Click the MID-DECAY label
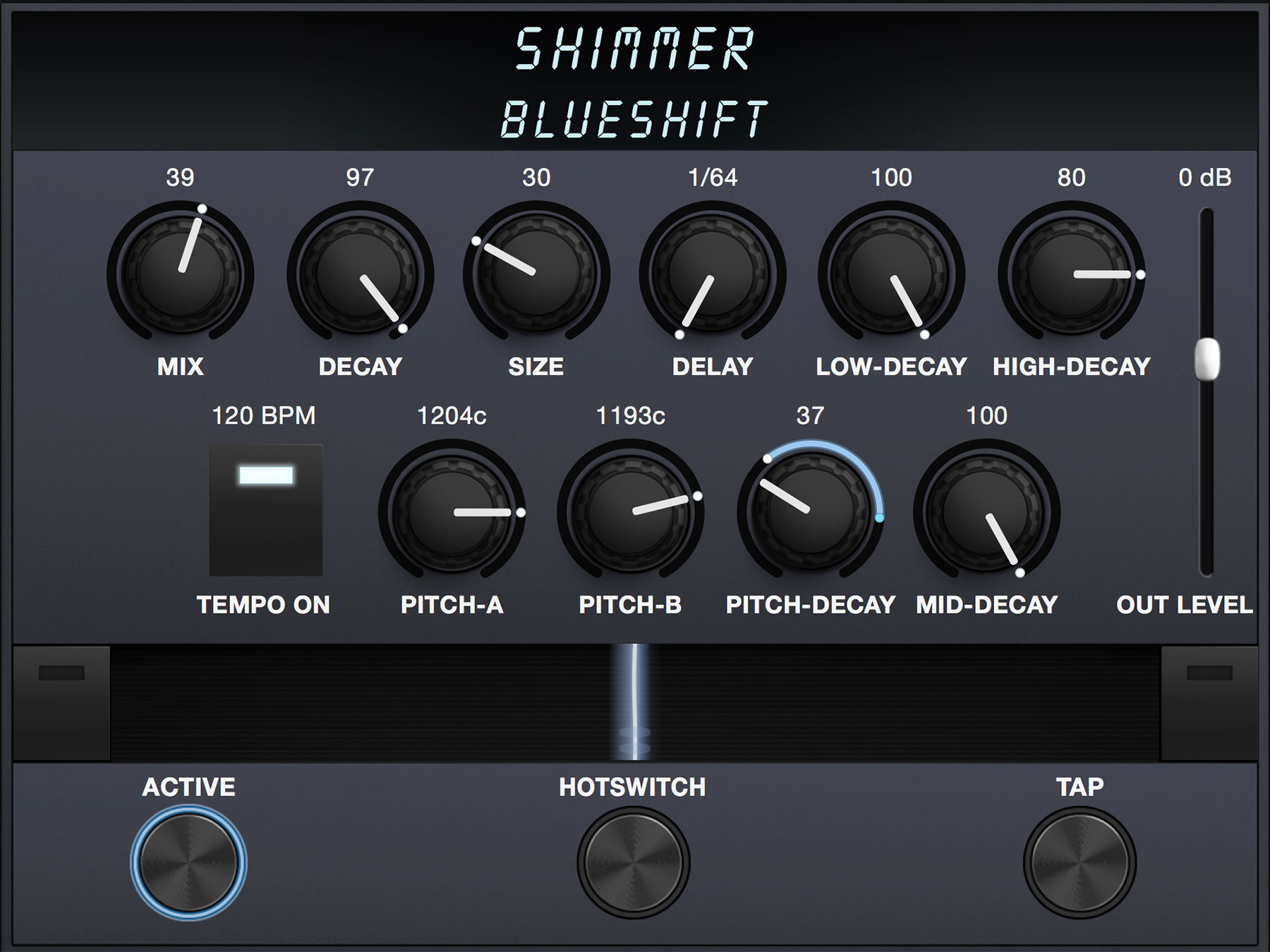Image resolution: width=1270 pixels, height=952 pixels. pyautogui.click(x=986, y=604)
